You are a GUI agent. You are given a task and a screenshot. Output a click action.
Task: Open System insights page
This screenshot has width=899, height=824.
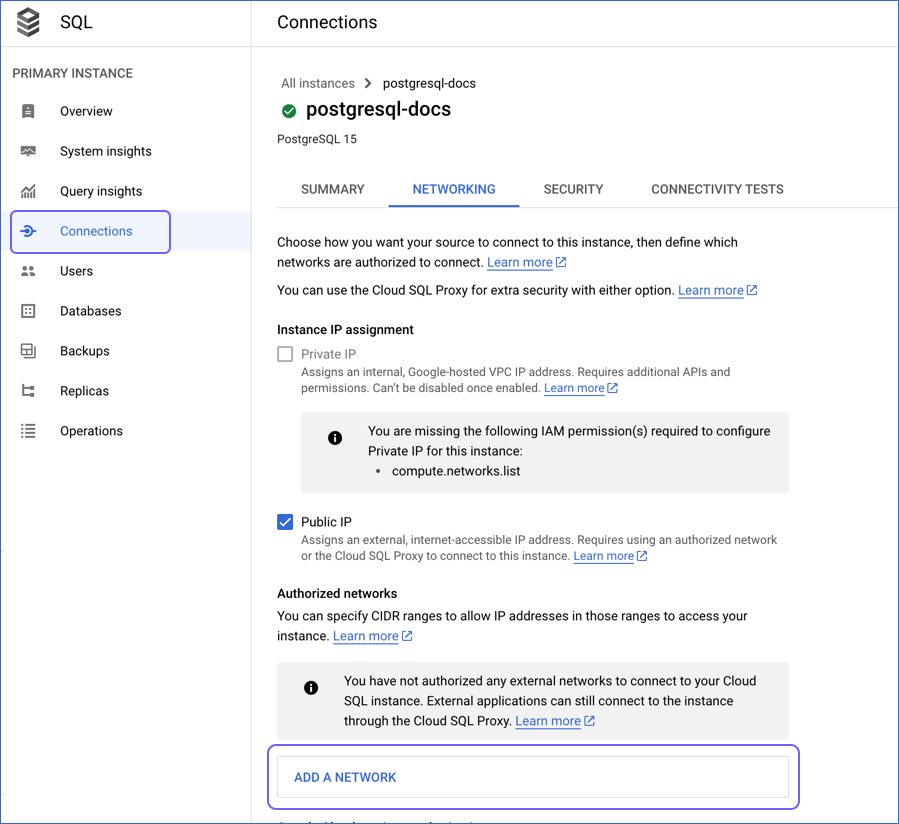click(106, 151)
